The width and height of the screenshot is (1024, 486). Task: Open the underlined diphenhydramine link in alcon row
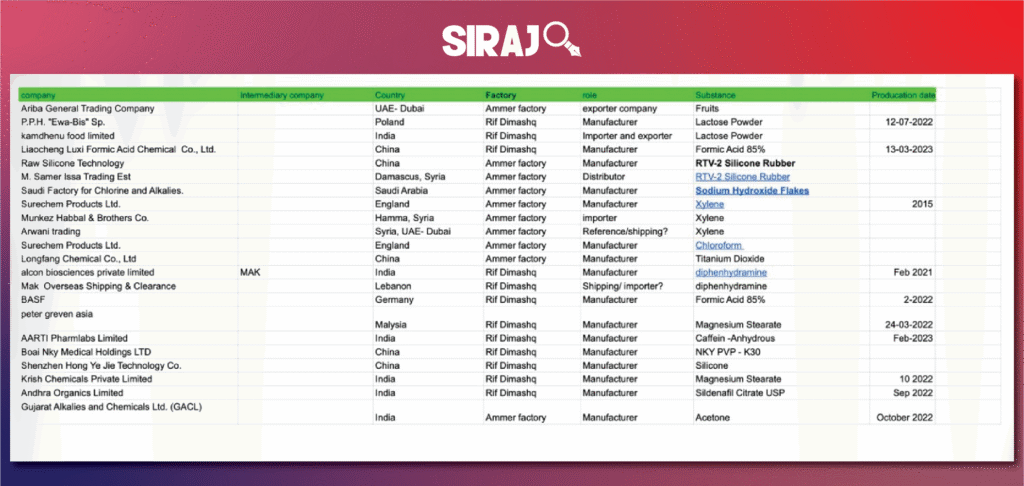click(x=731, y=272)
